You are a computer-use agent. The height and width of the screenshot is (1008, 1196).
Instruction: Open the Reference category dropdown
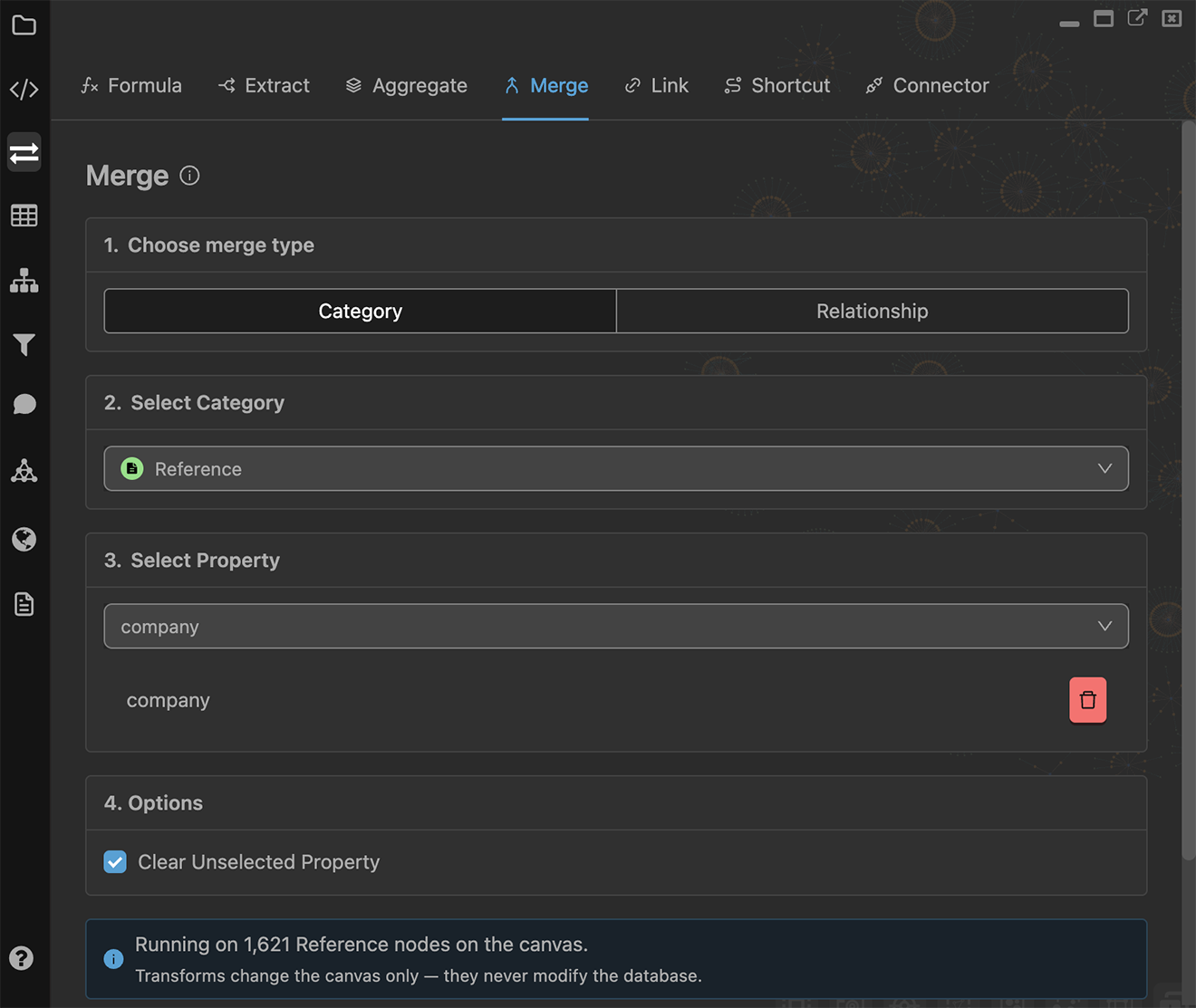616,469
